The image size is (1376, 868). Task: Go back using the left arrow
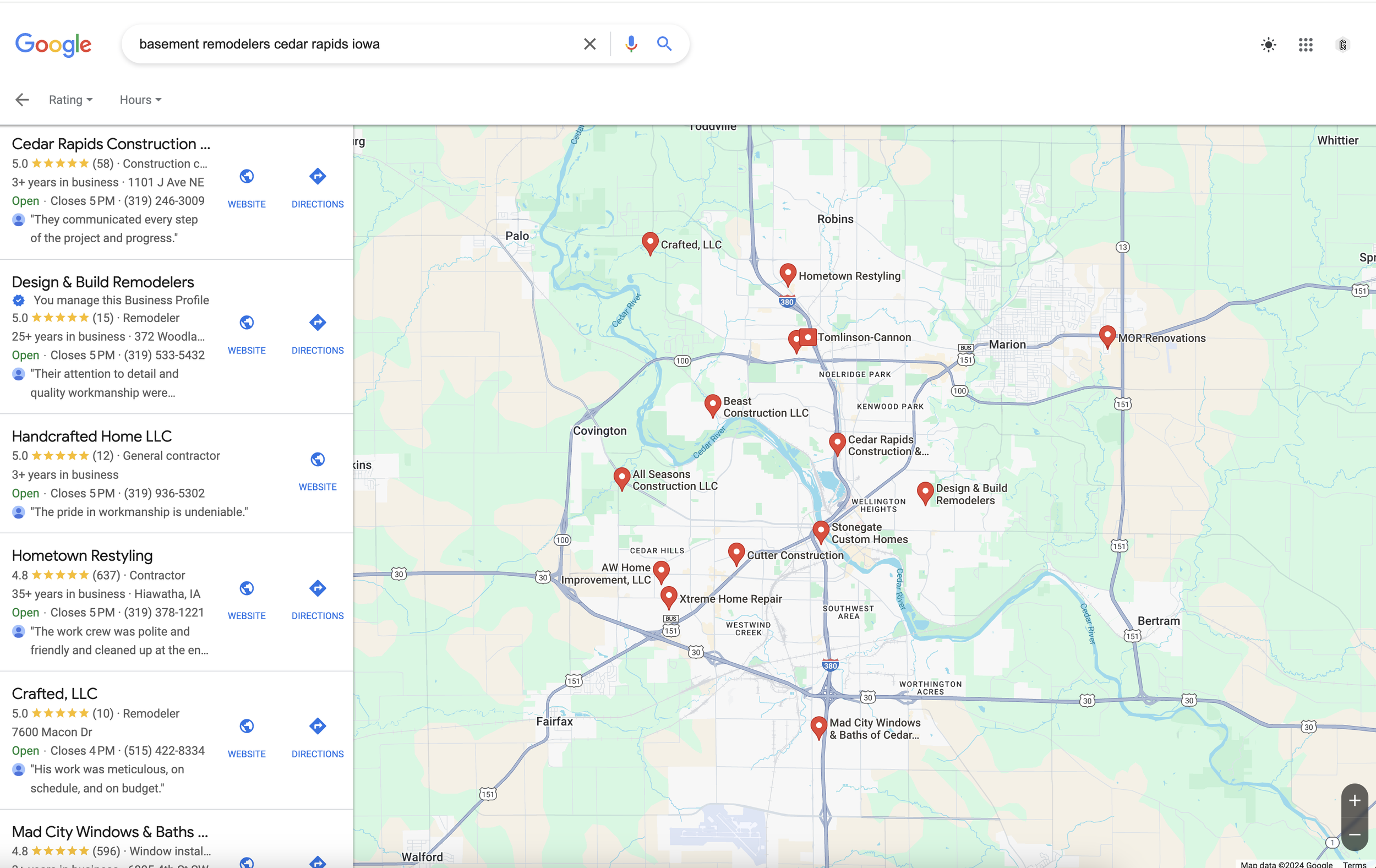[x=21, y=100]
